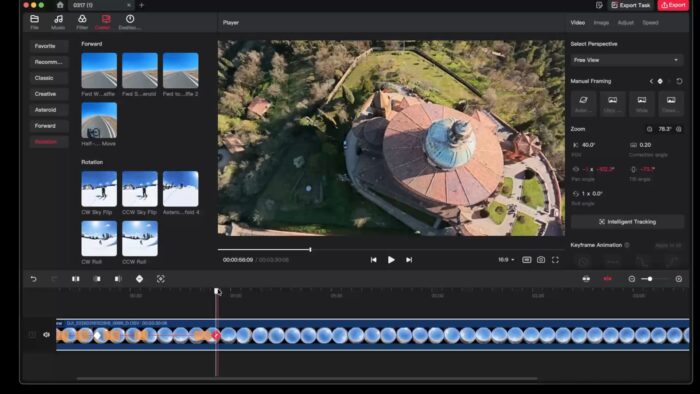Mute the video track audio
Image resolution: width=700 pixels, height=394 pixels.
click(x=46, y=334)
